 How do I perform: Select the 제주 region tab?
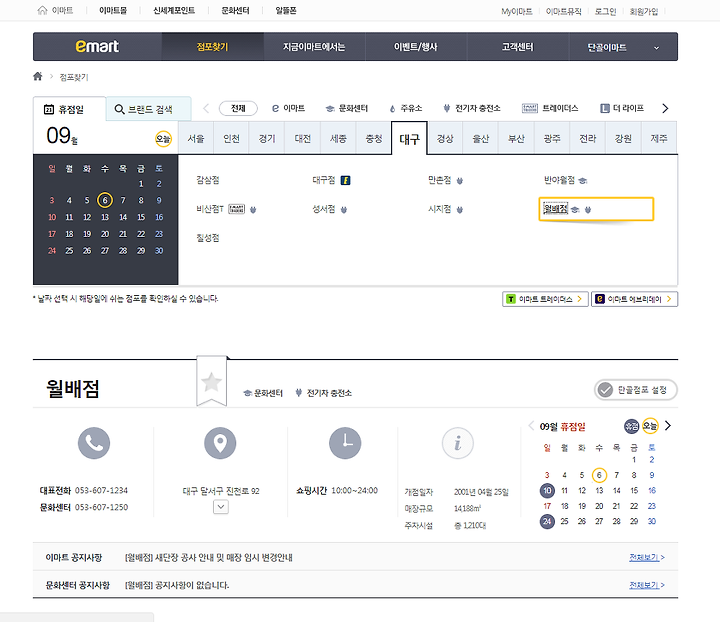[659, 138]
